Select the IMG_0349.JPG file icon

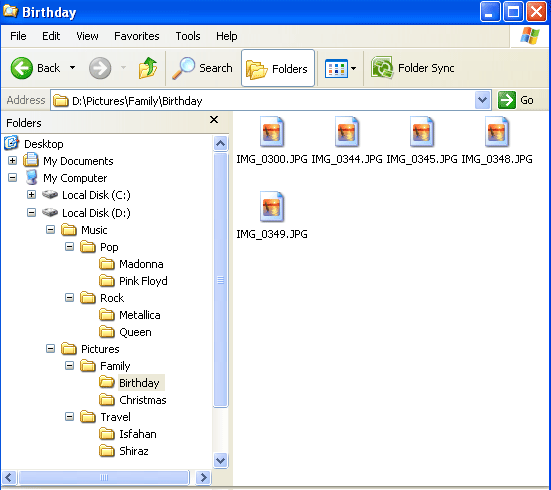coord(272,207)
